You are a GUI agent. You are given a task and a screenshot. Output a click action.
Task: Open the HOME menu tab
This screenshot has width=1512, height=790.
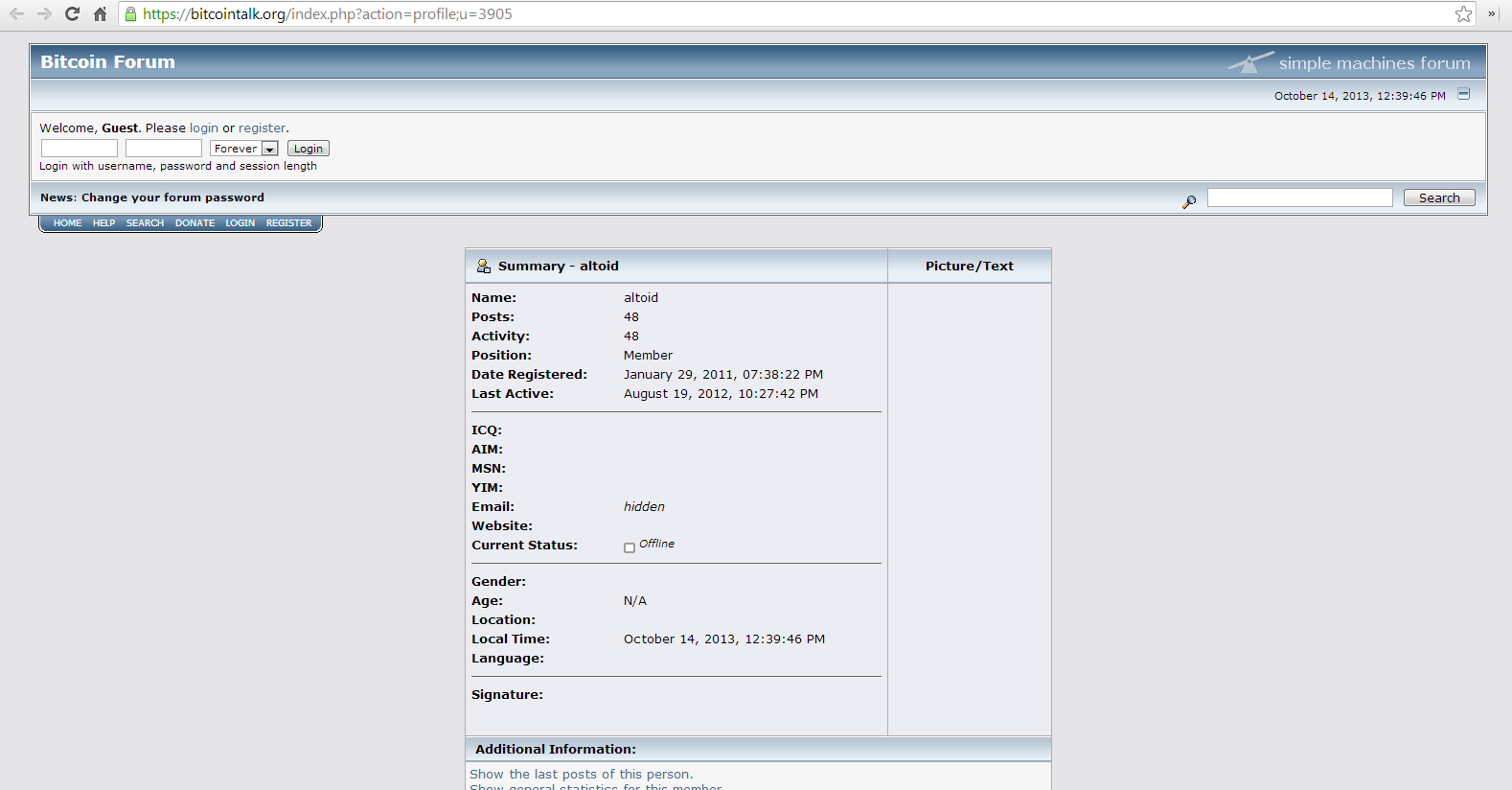tap(67, 223)
